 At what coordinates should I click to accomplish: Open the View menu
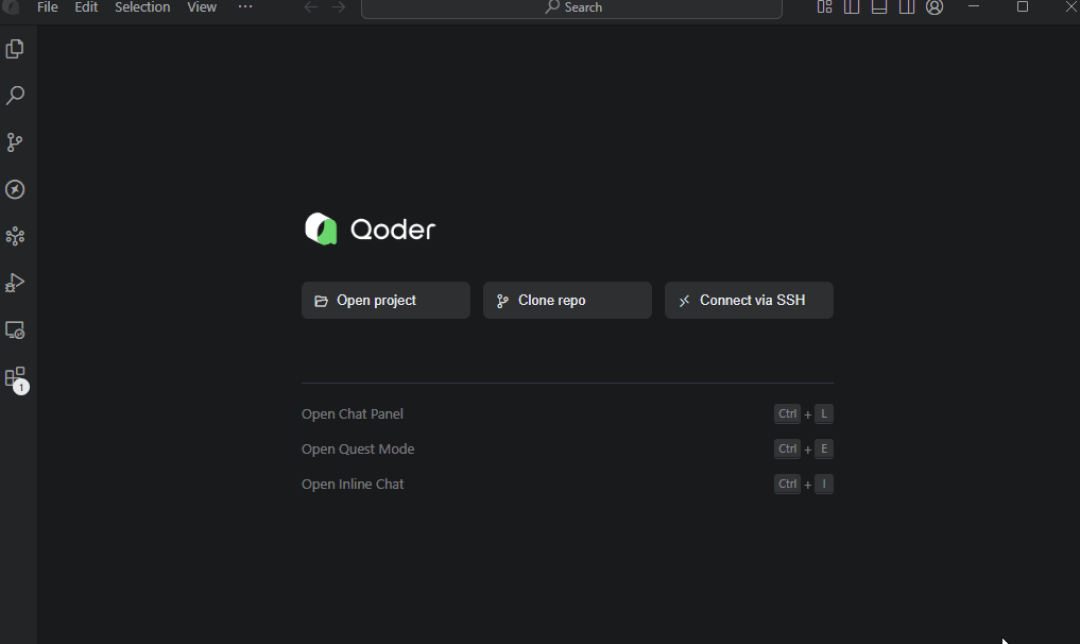[202, 7]
